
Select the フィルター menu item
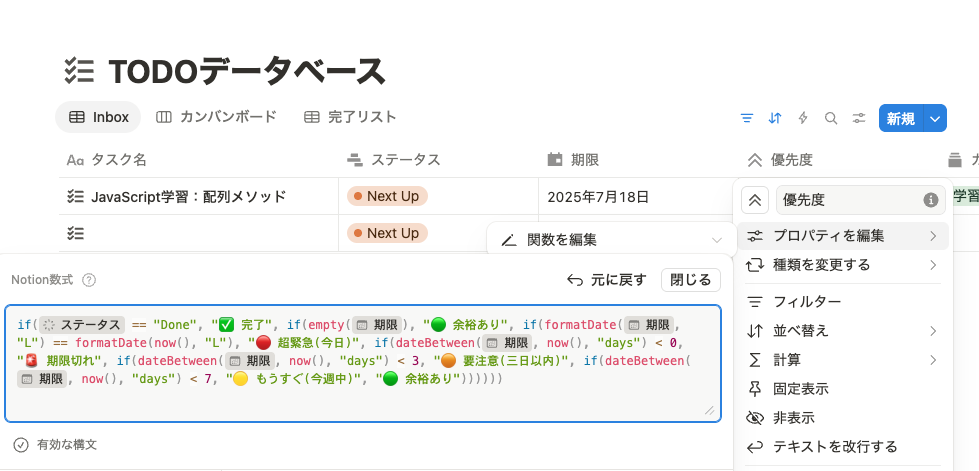coord(842,302)
